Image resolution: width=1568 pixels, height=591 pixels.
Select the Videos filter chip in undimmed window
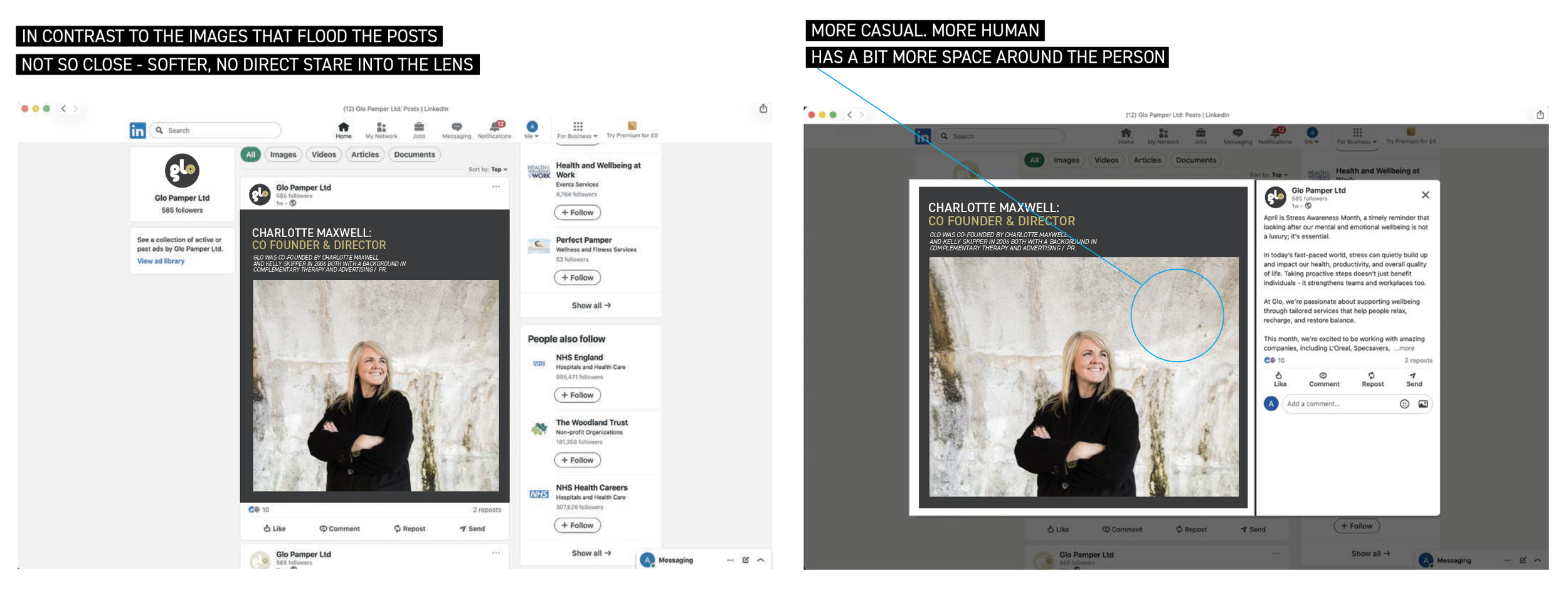[x=324, y=154]
